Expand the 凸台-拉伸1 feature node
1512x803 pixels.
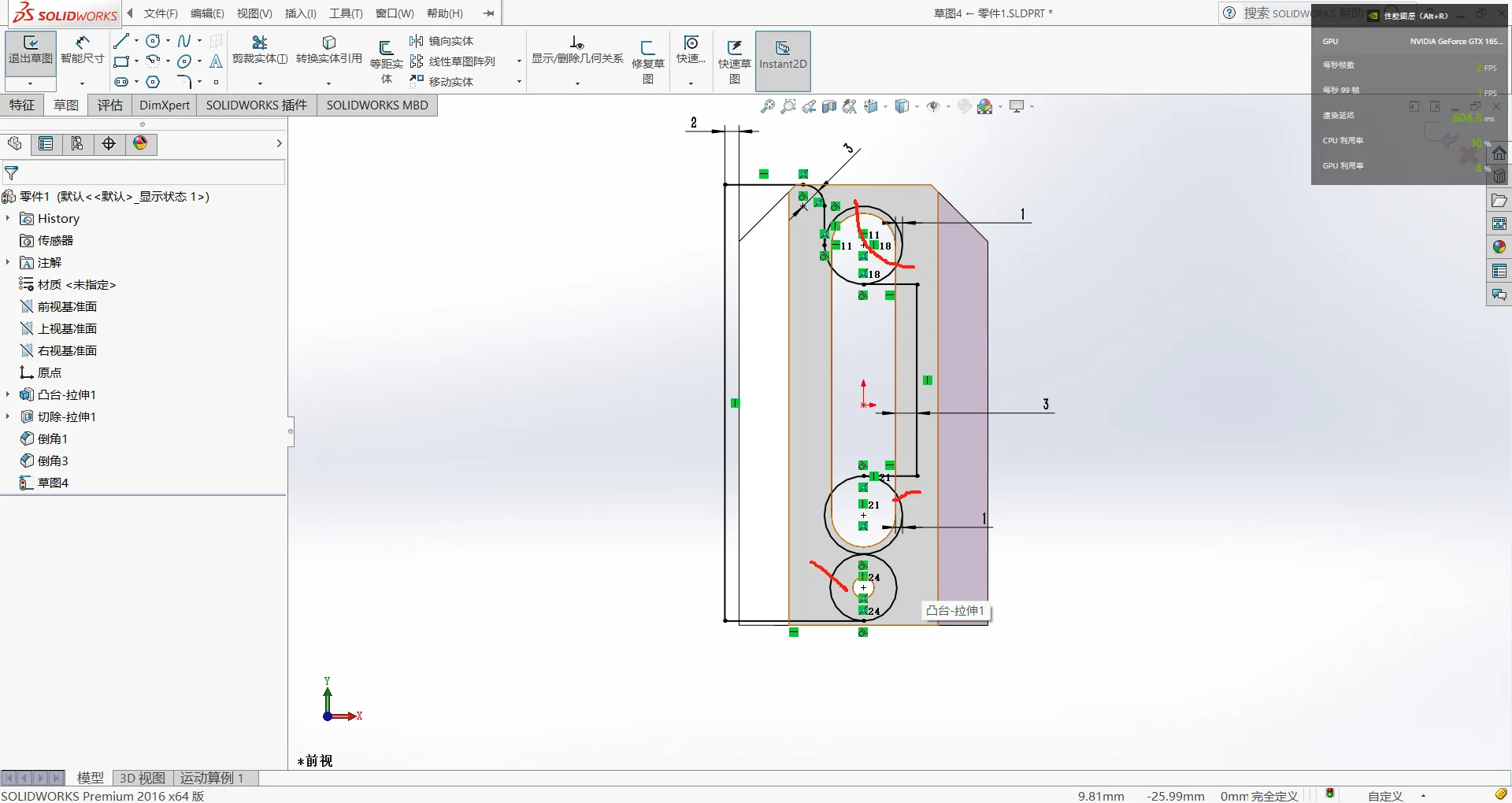coord(8,394)
